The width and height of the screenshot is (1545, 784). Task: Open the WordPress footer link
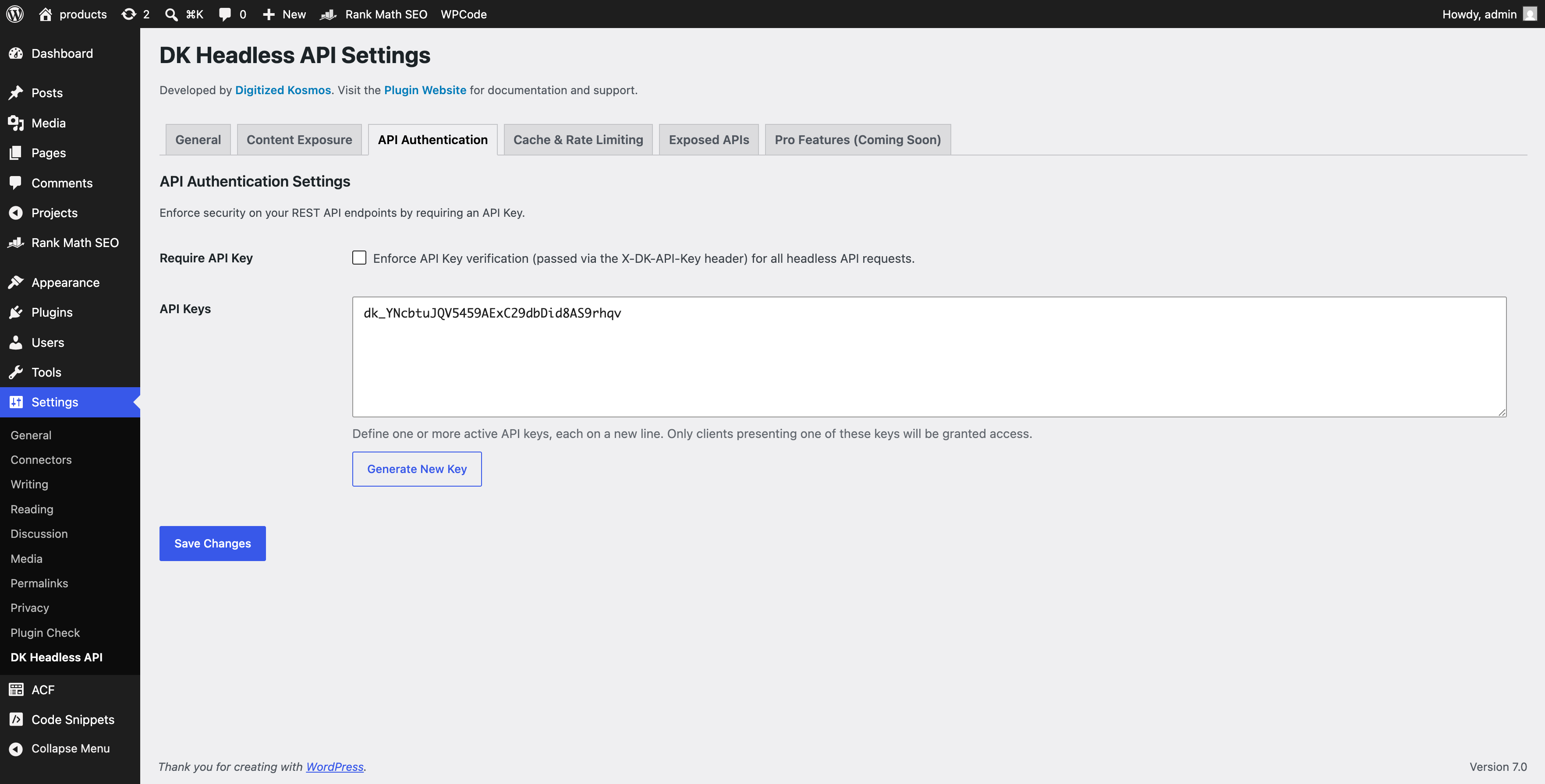point(335,766)
